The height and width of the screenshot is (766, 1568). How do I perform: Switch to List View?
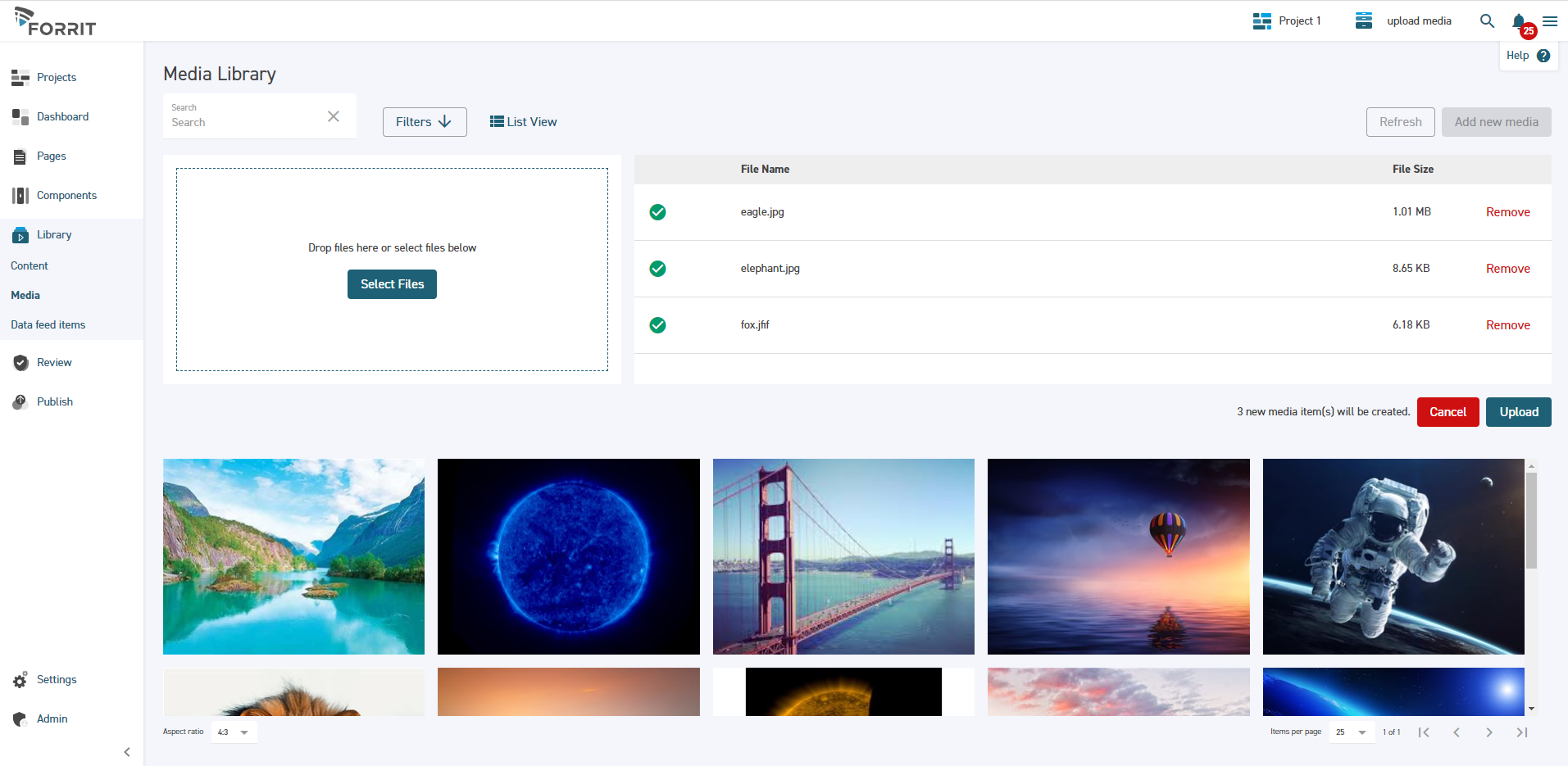[x=522, y=121]
